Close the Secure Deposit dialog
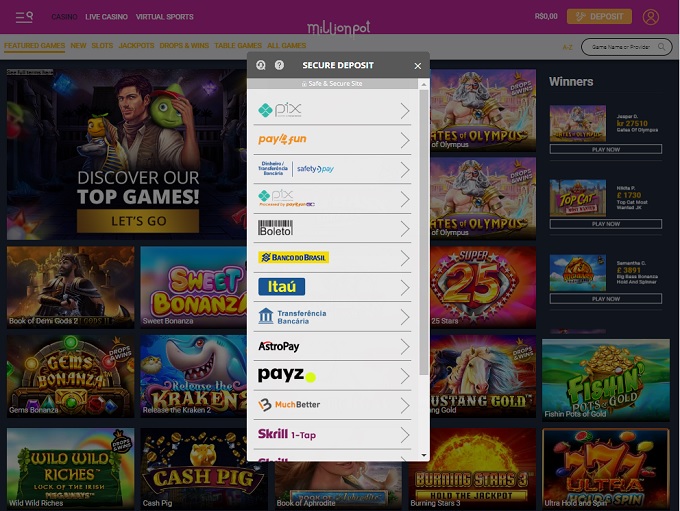The image size is (680, 511). [418, 66]
